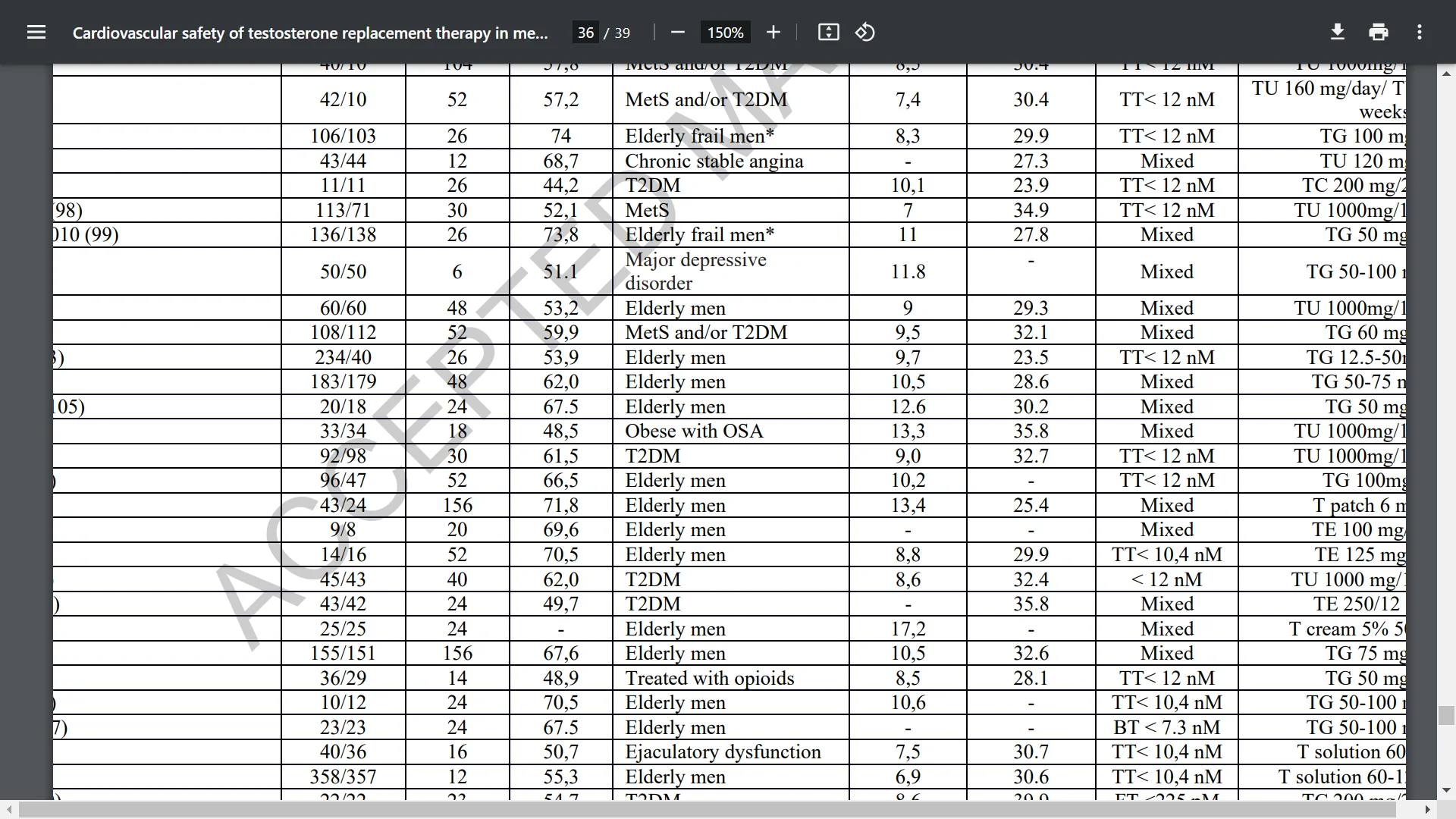Click the value "136/138"
This screenshot has width=1456, height=819.
(x=343, y=234)
